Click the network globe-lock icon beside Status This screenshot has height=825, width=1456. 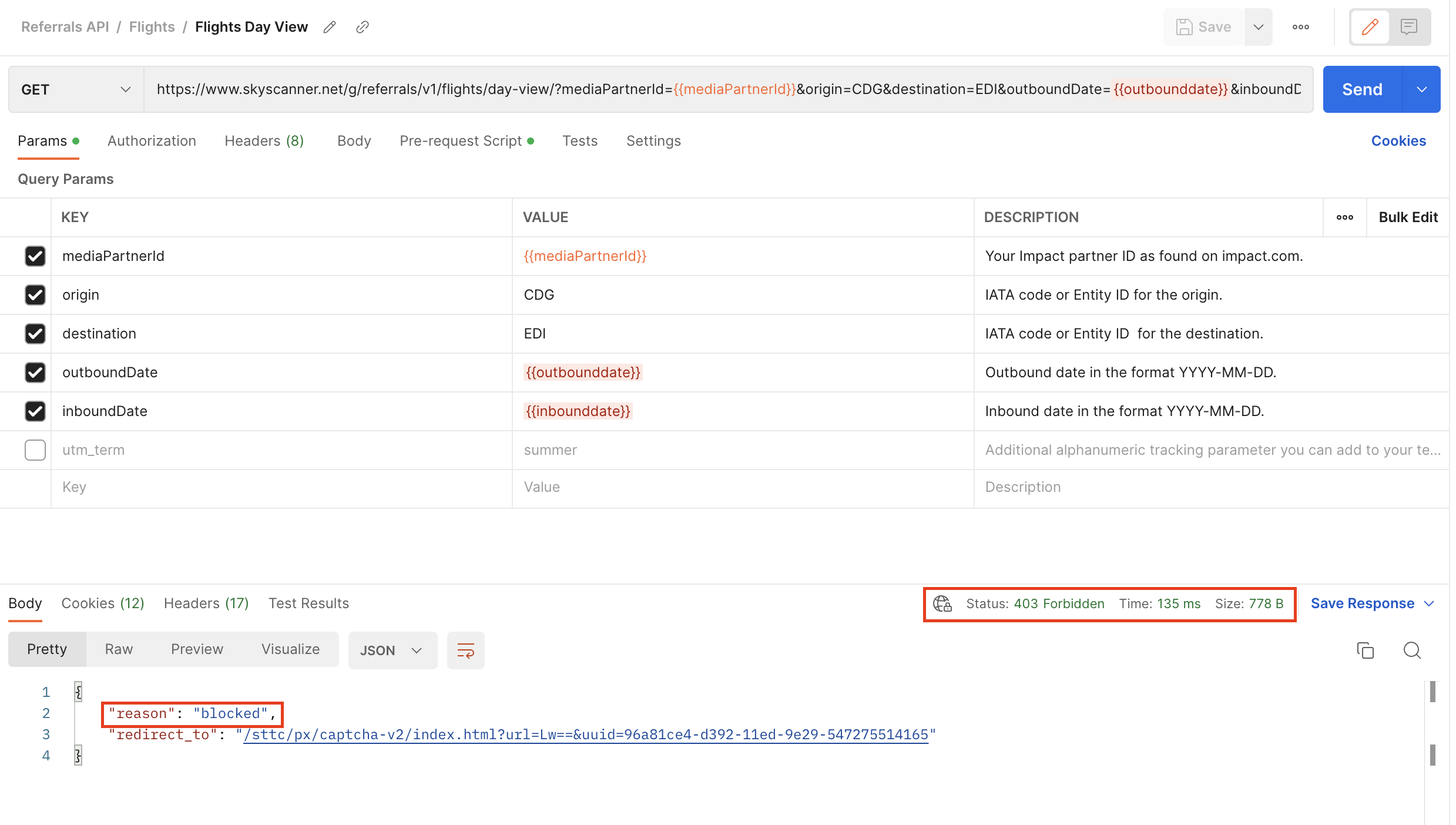pyautogui.click(x=942, y=603)
